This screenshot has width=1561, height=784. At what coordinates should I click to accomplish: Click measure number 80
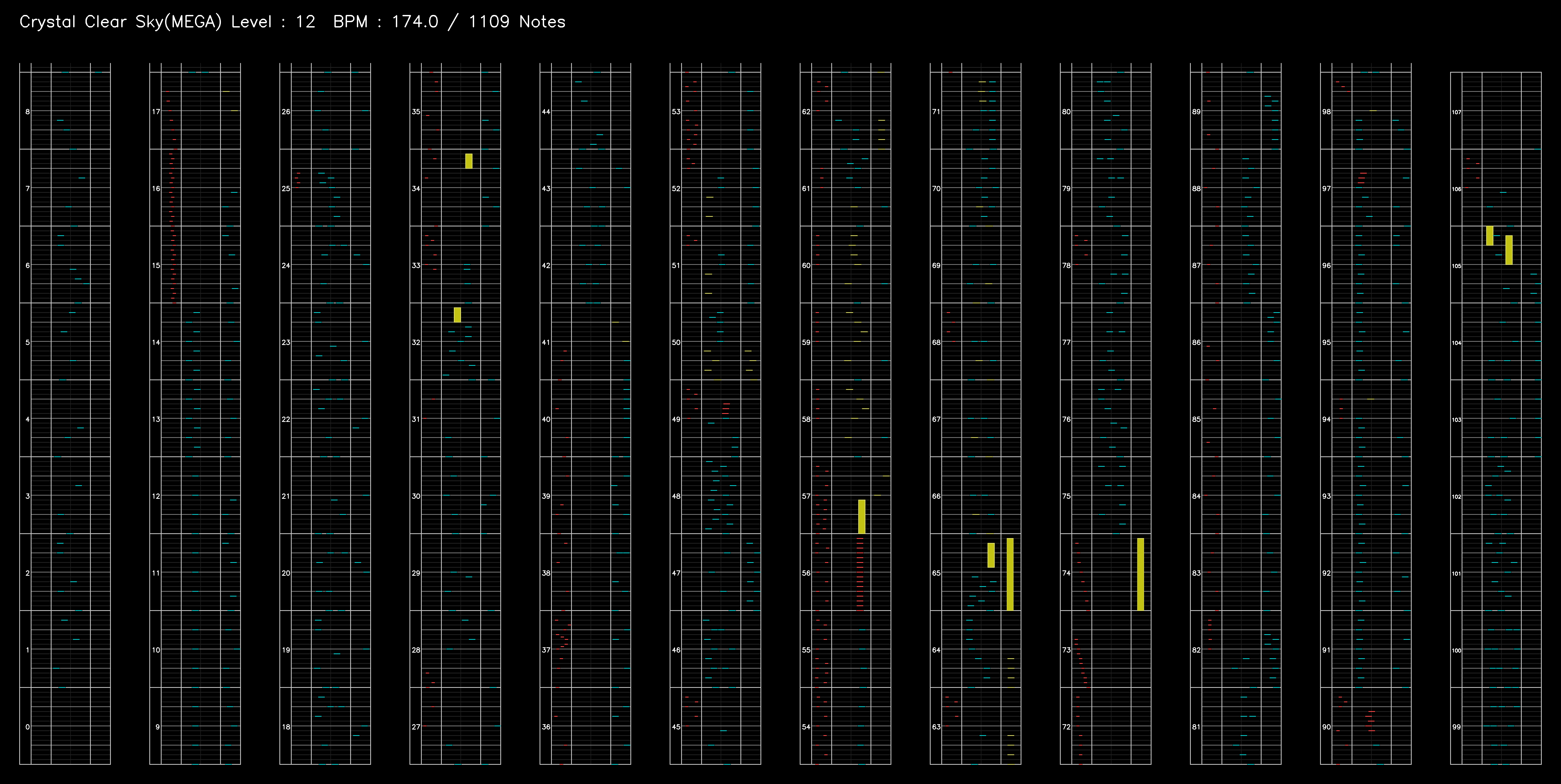(1067, 111)
